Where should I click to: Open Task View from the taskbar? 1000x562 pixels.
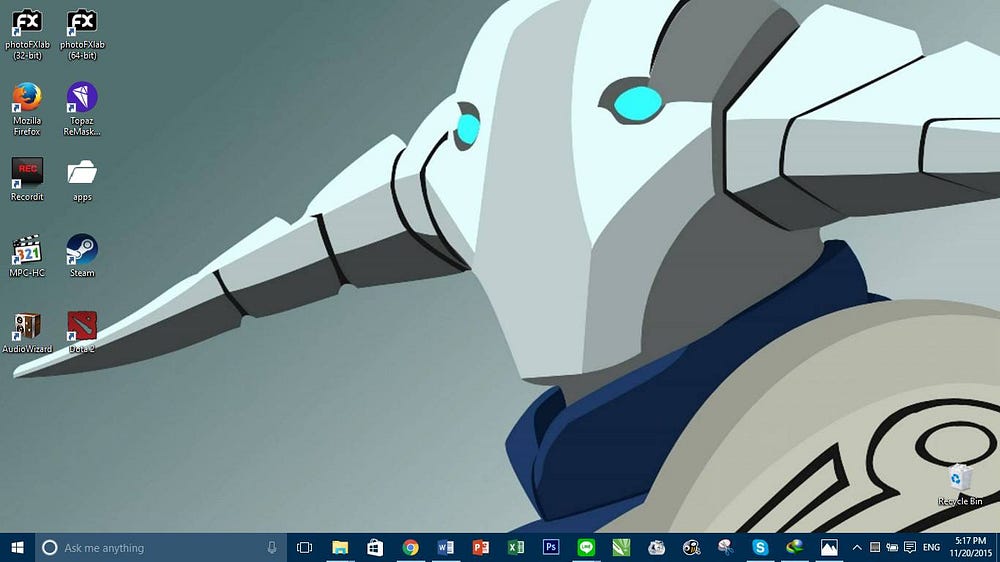(x=305, y=547)
